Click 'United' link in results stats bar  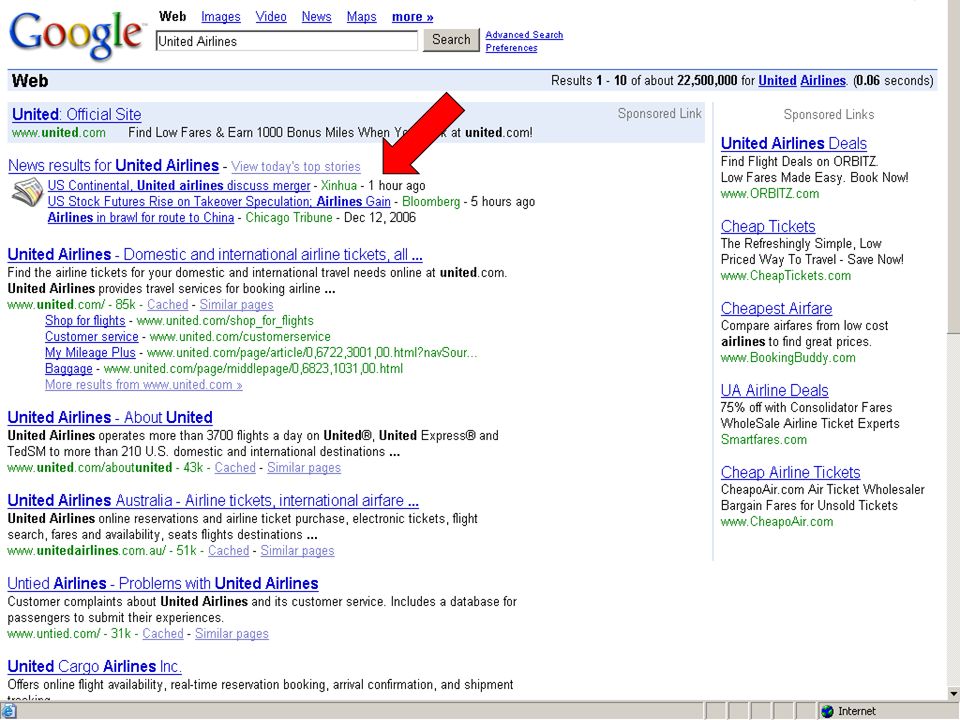(777, 80)
